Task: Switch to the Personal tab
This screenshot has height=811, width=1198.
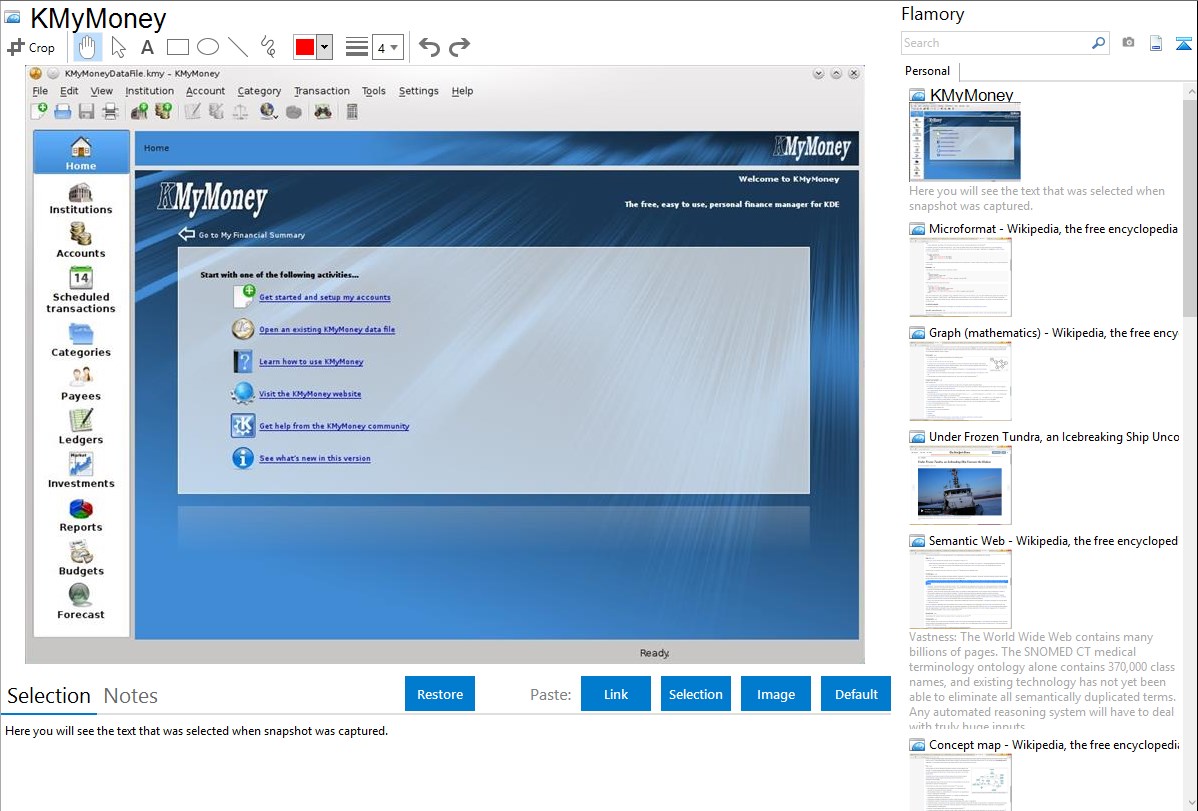Action: click(928, 70)
